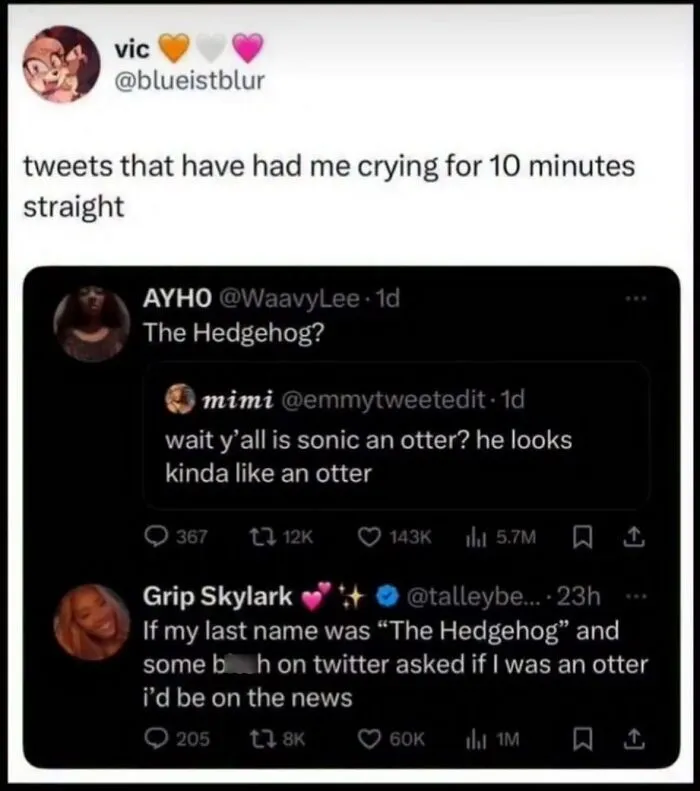
Task: Share AYHO's tweet via share icon
Action: click(x=634, y=537)
